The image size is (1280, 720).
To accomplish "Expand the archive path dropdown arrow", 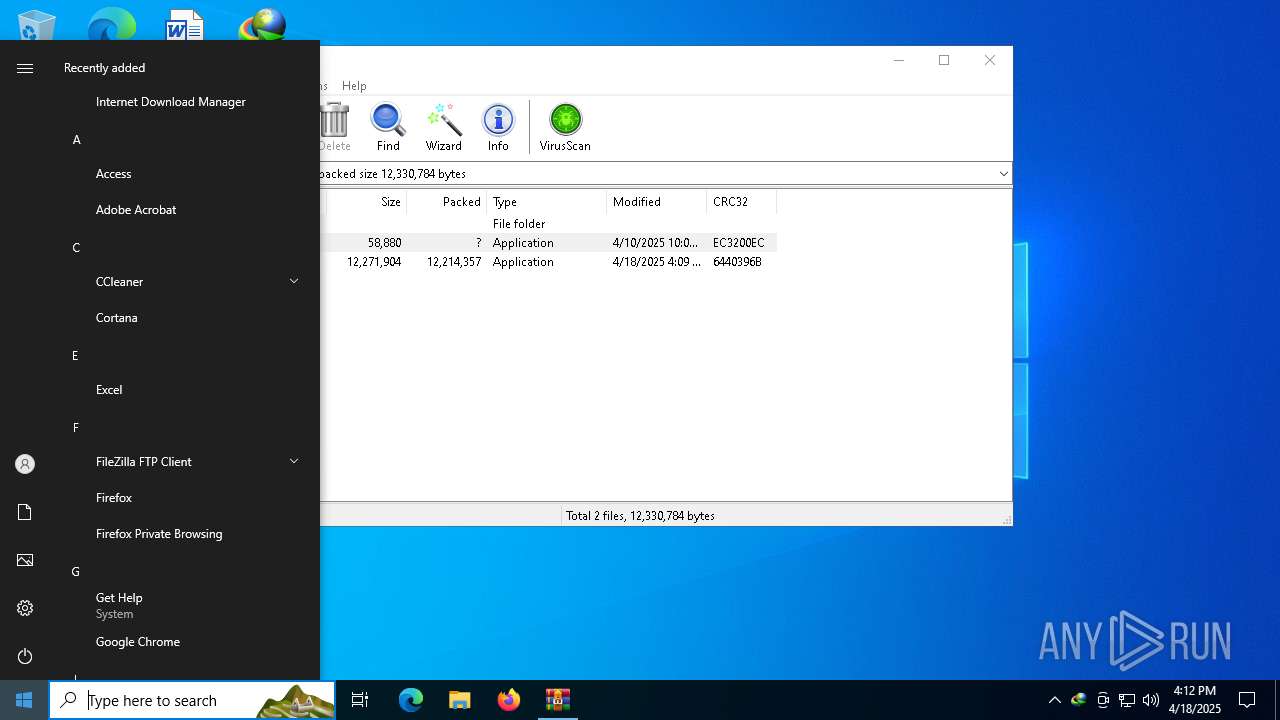I will [1003, 174].
